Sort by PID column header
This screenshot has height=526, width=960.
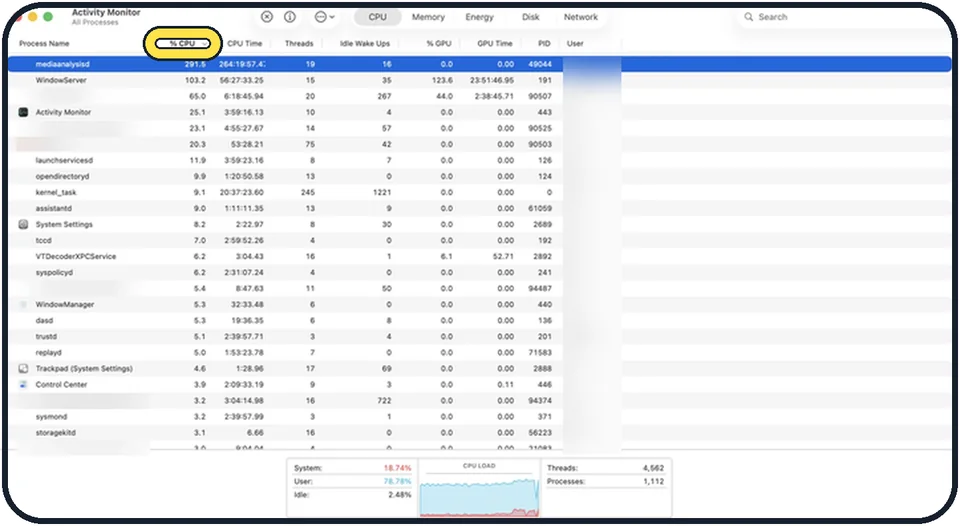coord(544,43)
